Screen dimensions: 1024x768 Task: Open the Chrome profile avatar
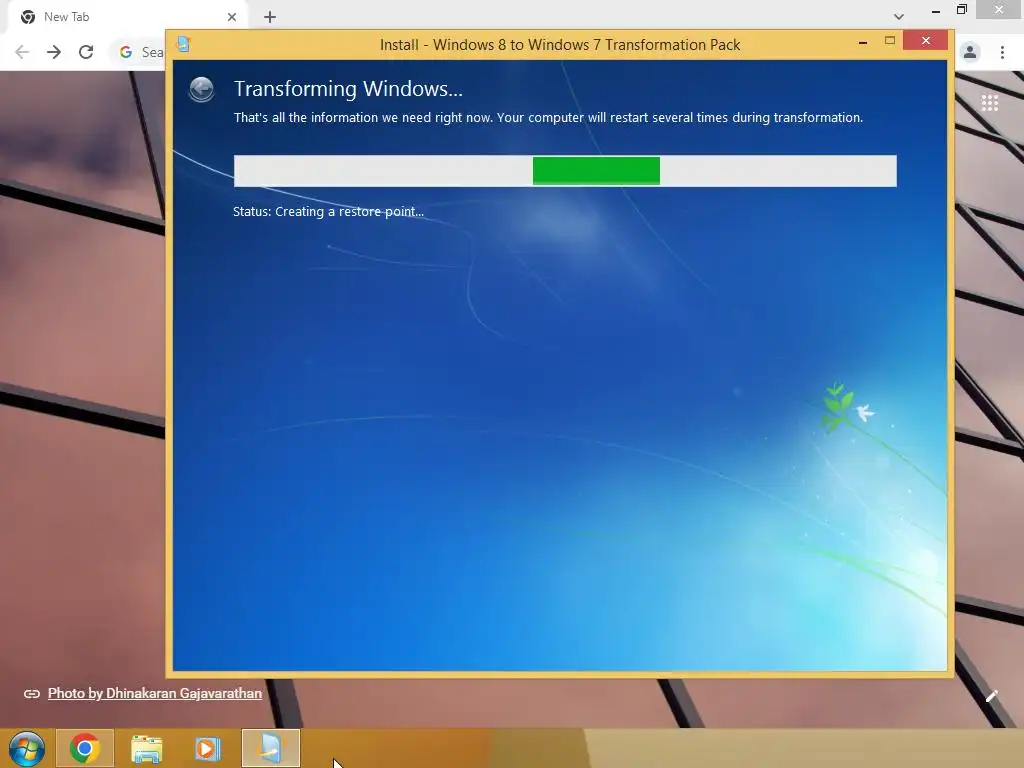click(x=970, y=52)
